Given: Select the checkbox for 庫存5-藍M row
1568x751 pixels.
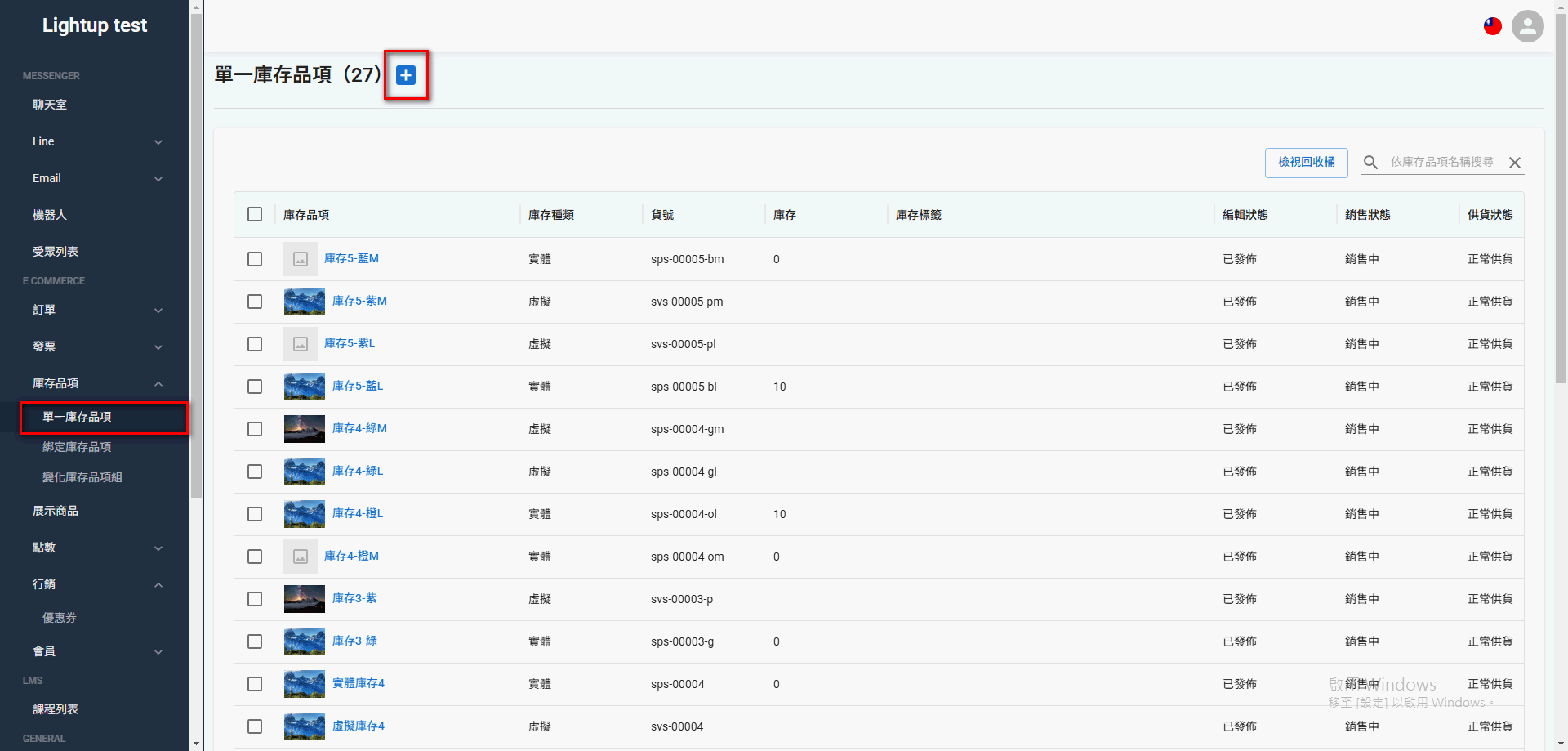Looking at the screenshot, I should click(255, 259).
